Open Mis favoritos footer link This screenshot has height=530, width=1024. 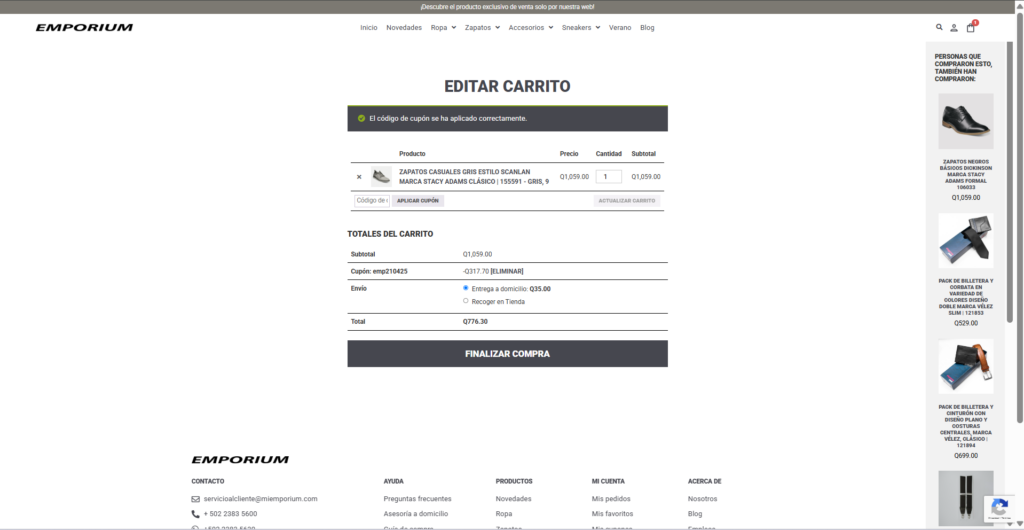coord(613,514)
